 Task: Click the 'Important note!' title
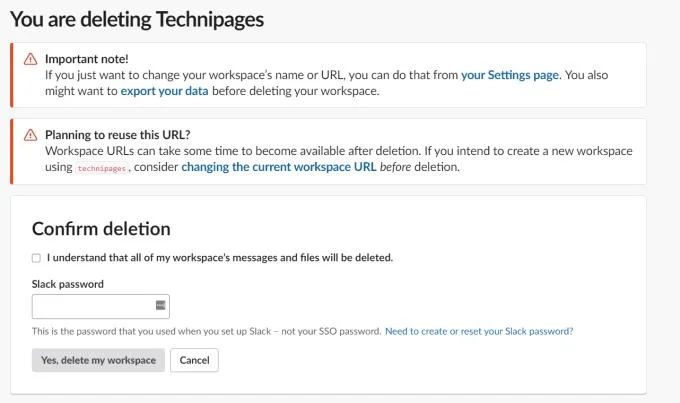[x=87, y=59]
